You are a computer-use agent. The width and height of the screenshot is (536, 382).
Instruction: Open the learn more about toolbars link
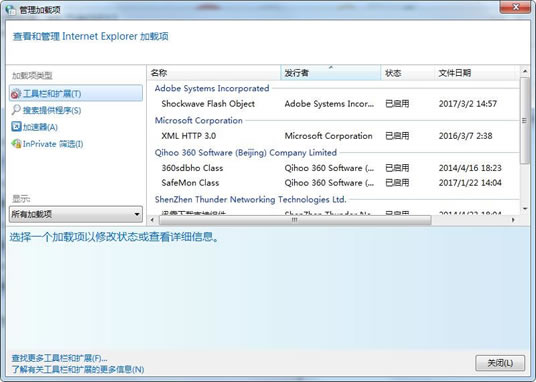(78, 369)
